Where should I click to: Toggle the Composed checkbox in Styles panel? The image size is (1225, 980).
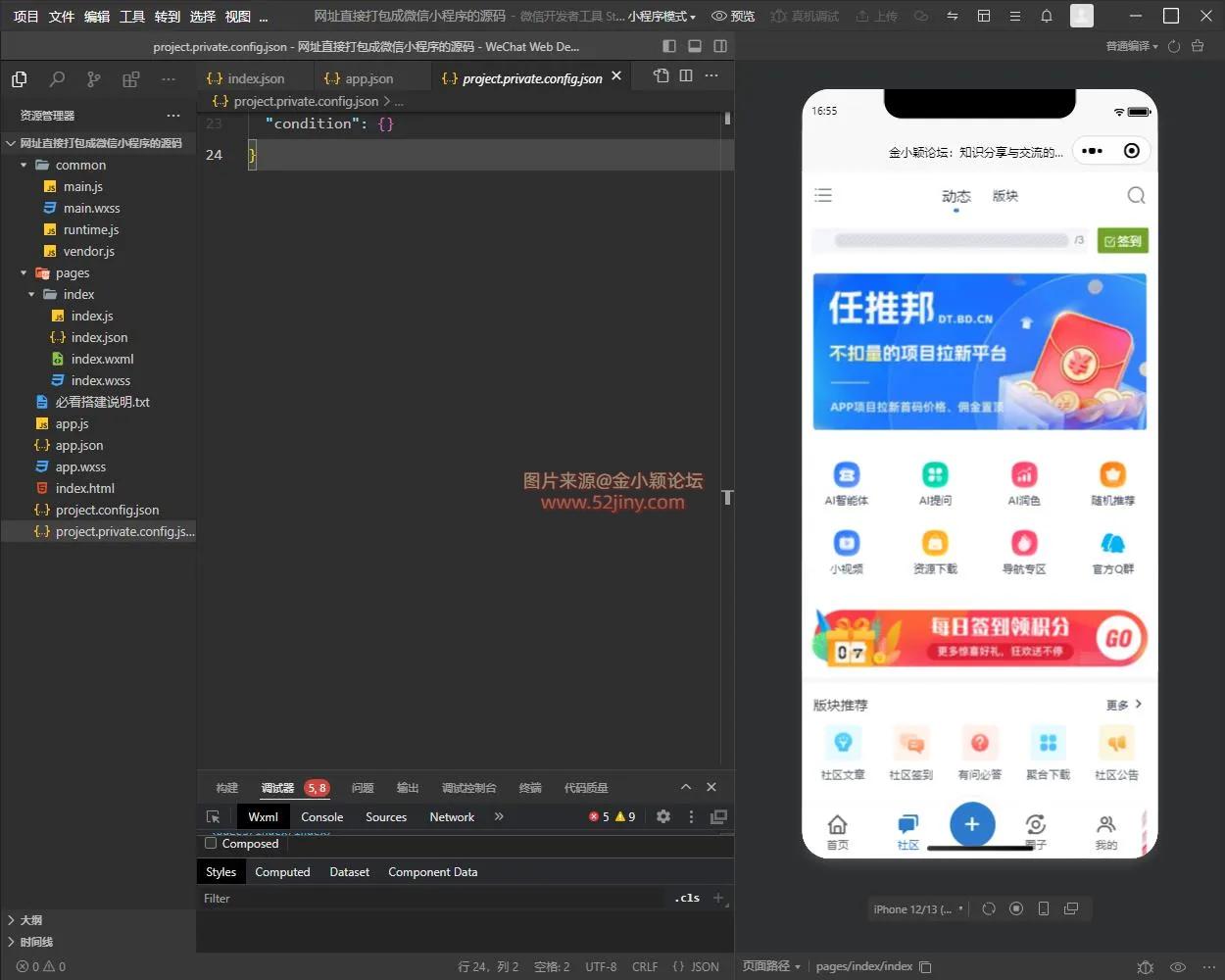pos(210,843)
